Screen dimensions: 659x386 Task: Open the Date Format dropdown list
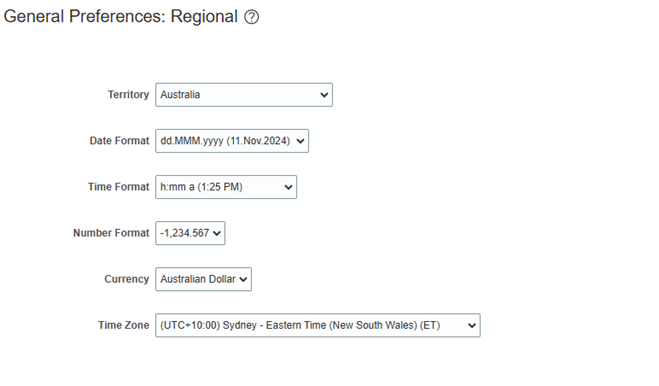pos(232,141)
